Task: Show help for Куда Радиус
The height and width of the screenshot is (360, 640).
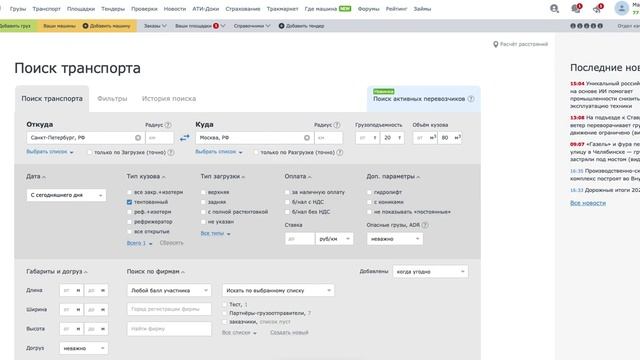Action: pyautogui.click(x=337, y=125)
